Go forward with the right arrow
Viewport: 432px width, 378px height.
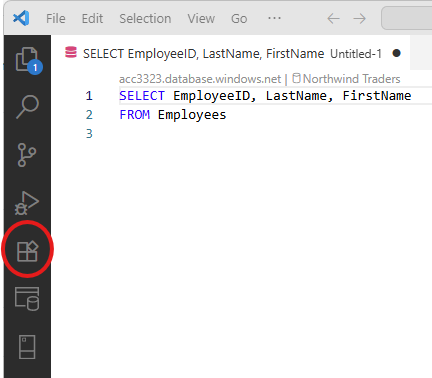359,19
